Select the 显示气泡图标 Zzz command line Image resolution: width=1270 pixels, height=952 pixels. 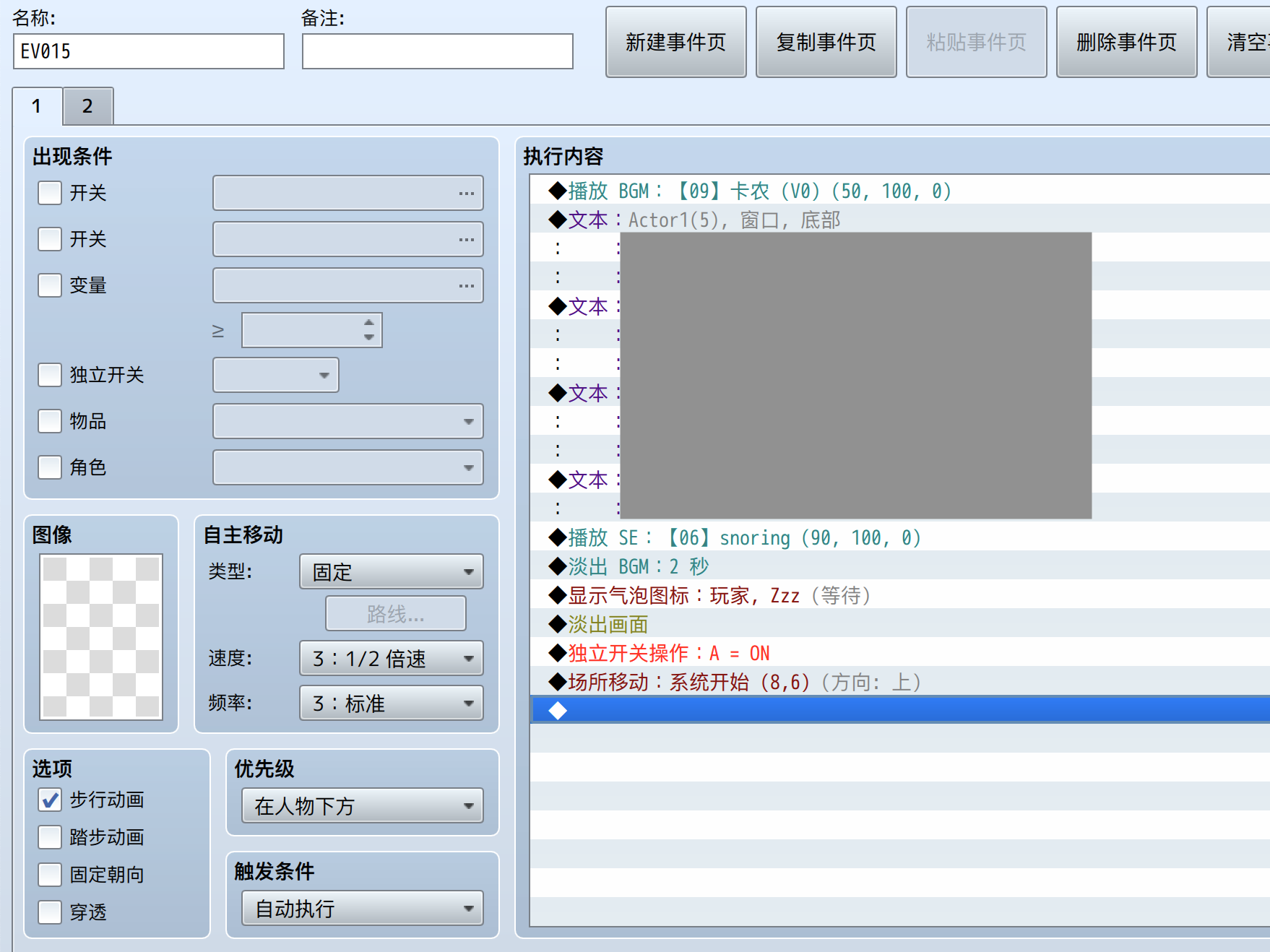coord(900,595)
